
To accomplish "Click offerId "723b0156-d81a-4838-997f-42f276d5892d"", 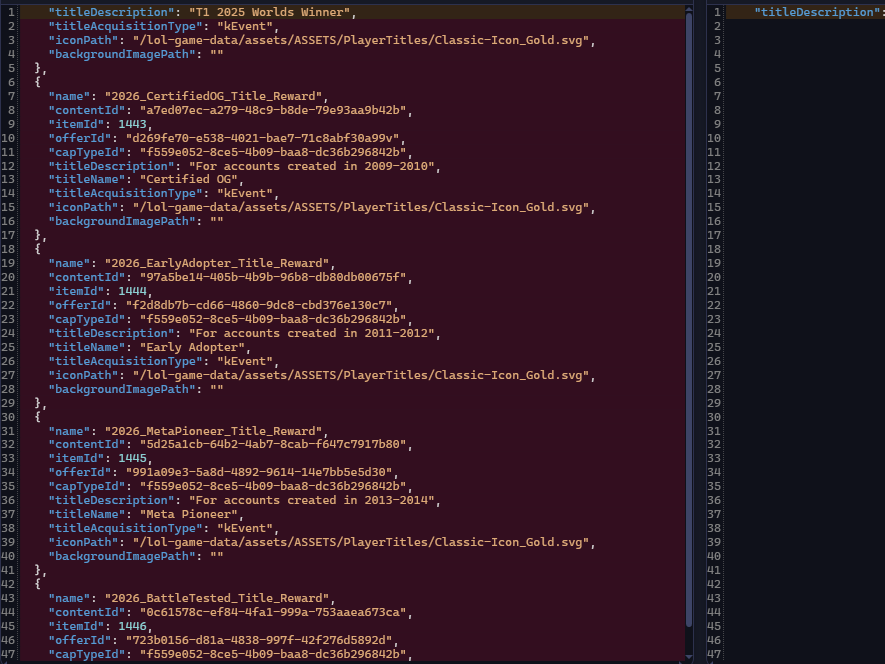I will pos(259,640).
